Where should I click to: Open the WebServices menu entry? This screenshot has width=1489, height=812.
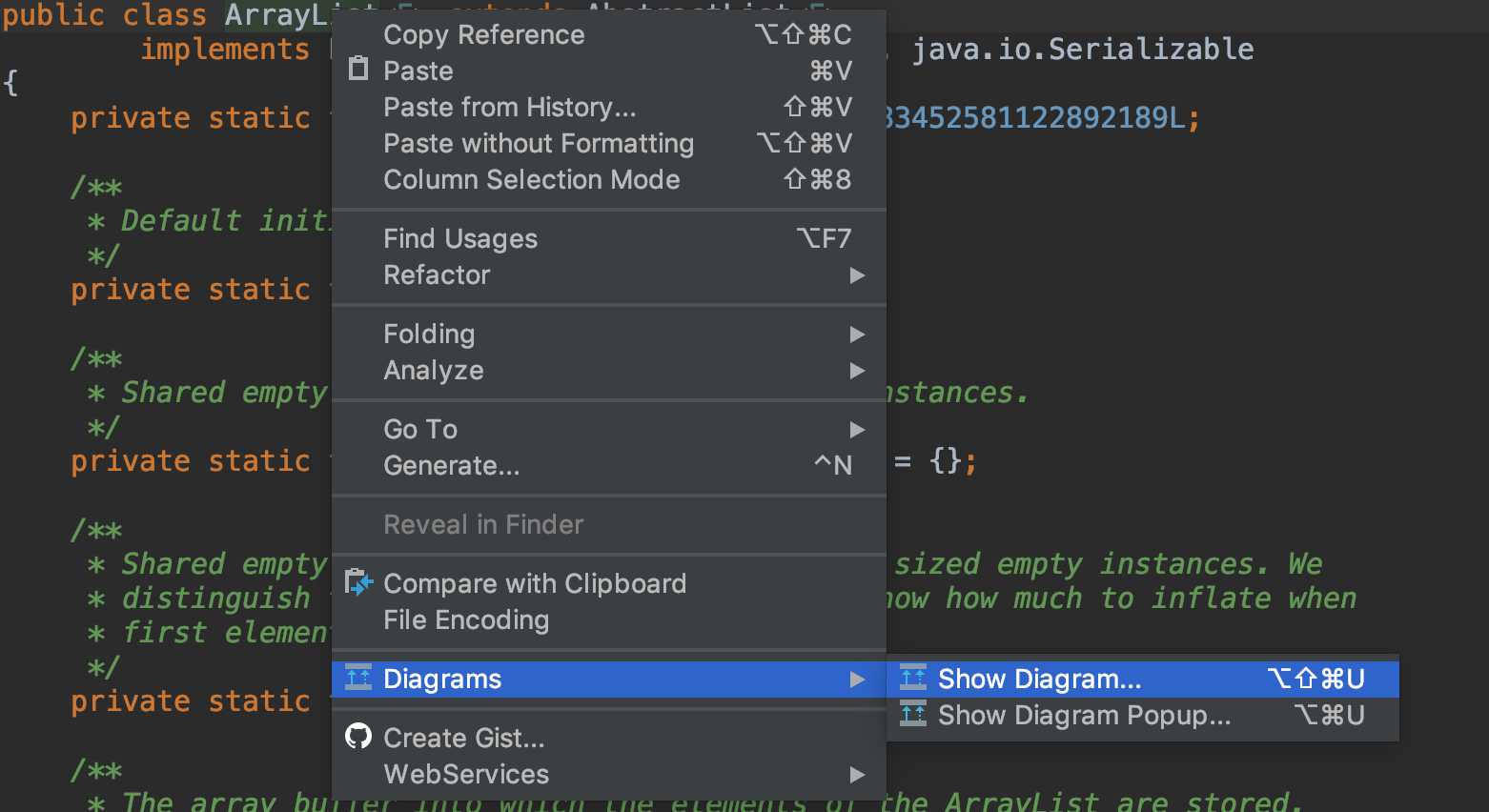coord(609,774)
